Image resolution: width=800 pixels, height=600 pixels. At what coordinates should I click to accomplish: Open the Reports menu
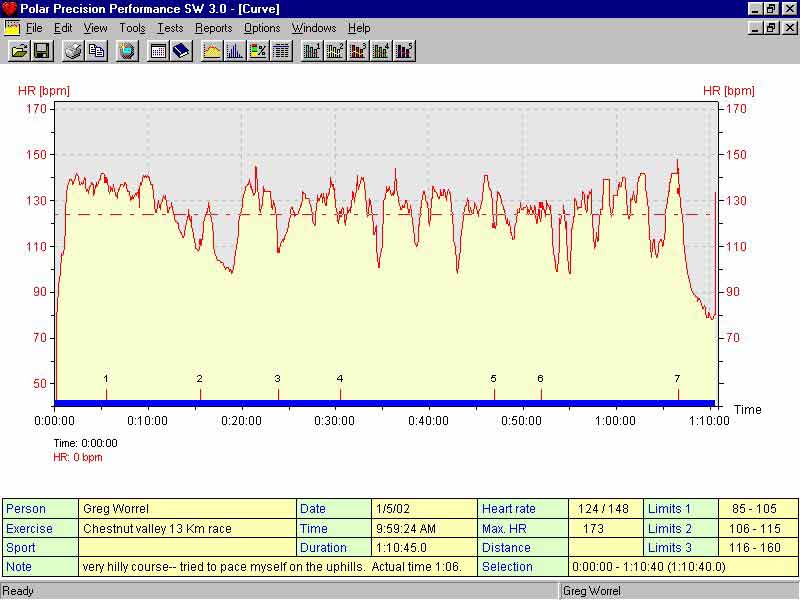click(x=213, y=28)
